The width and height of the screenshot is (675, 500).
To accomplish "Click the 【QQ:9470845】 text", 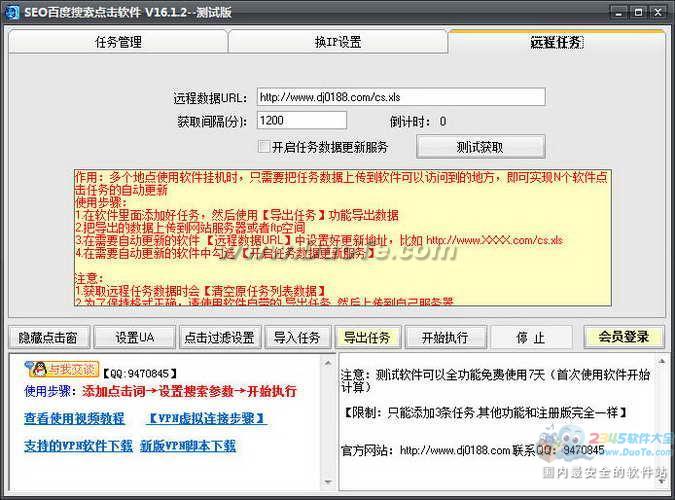I will (x=139, y=373).
